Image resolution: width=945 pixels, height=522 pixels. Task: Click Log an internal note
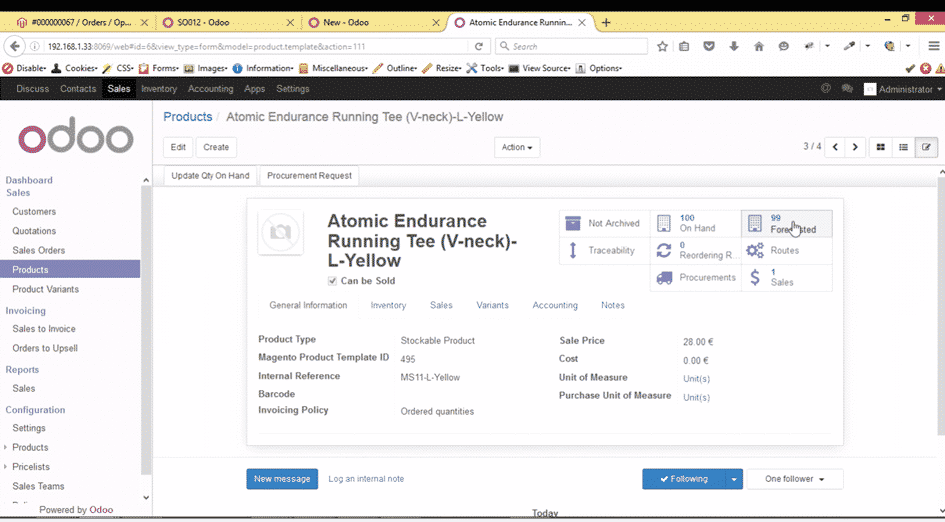click(x=366, y=479)
